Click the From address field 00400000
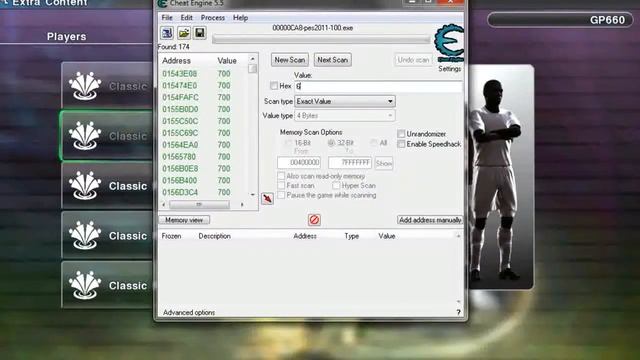 coord(299,162)
